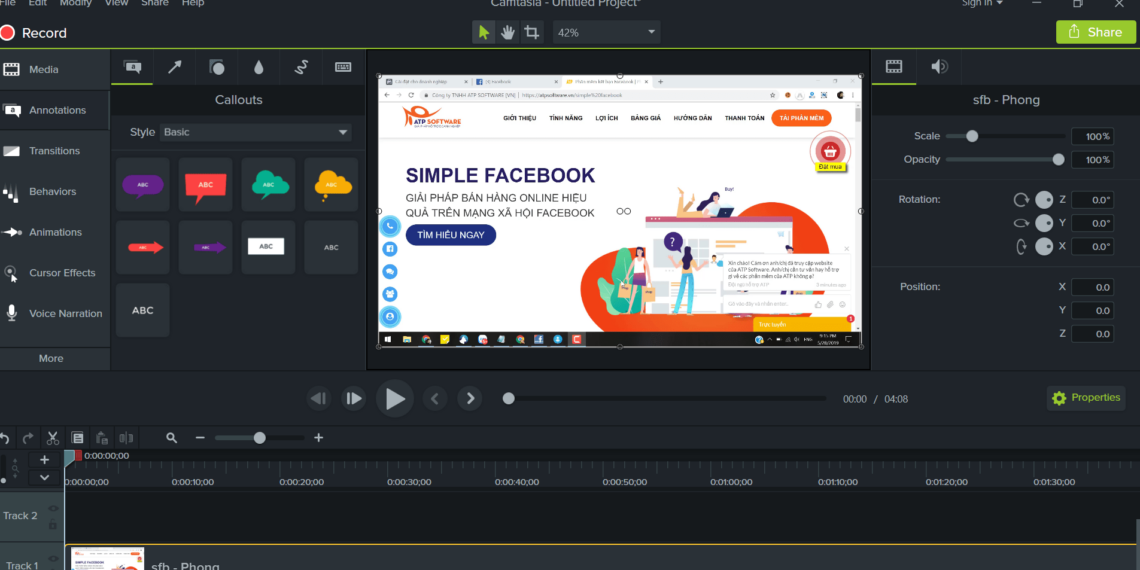1140x570 pixels.
Task: Select the Callouts annotation sub-tab icon
Action: coord(132,67)
